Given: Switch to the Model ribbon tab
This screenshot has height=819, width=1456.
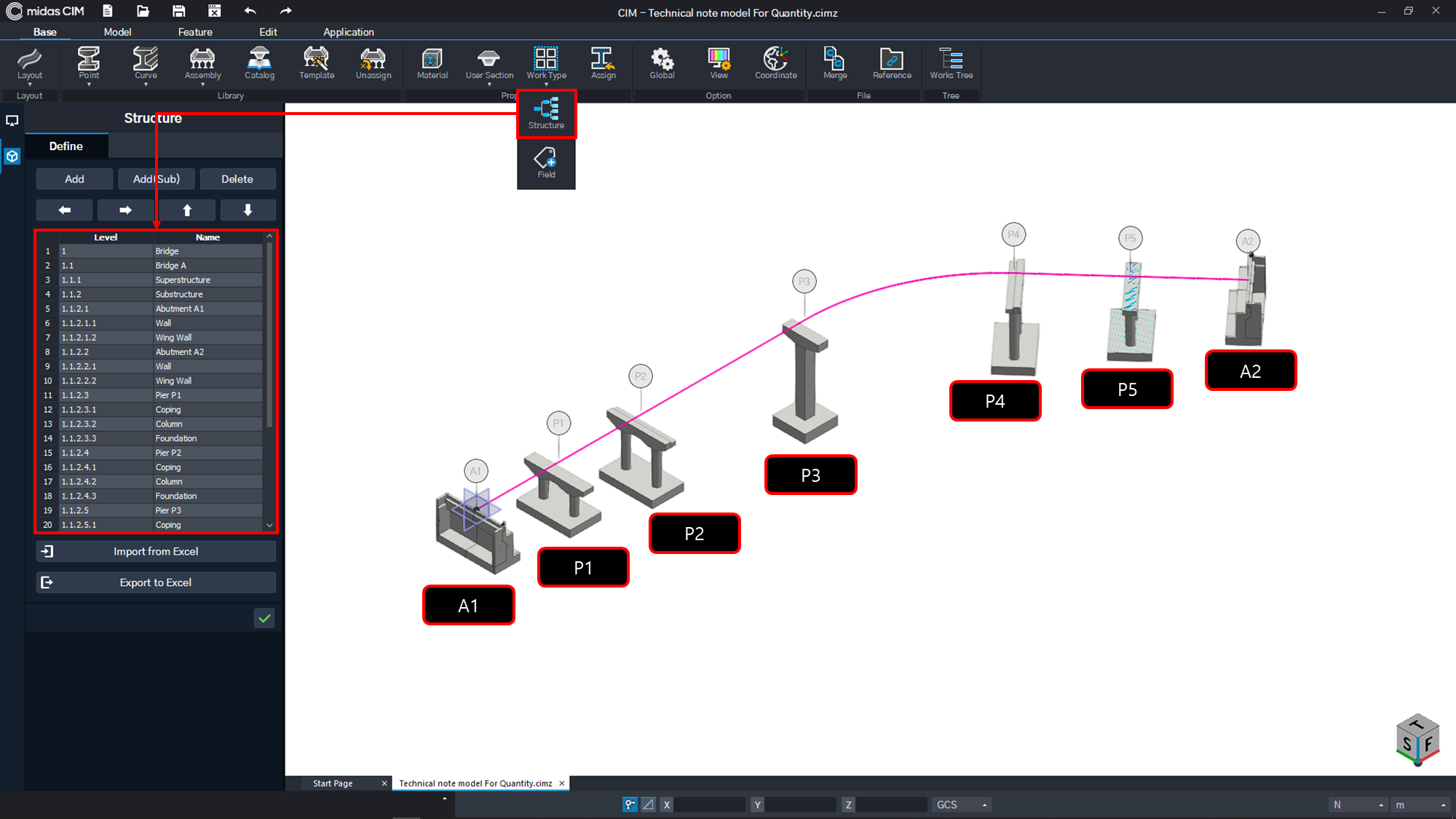Looking at the screenshot, I should pos(117,32).
